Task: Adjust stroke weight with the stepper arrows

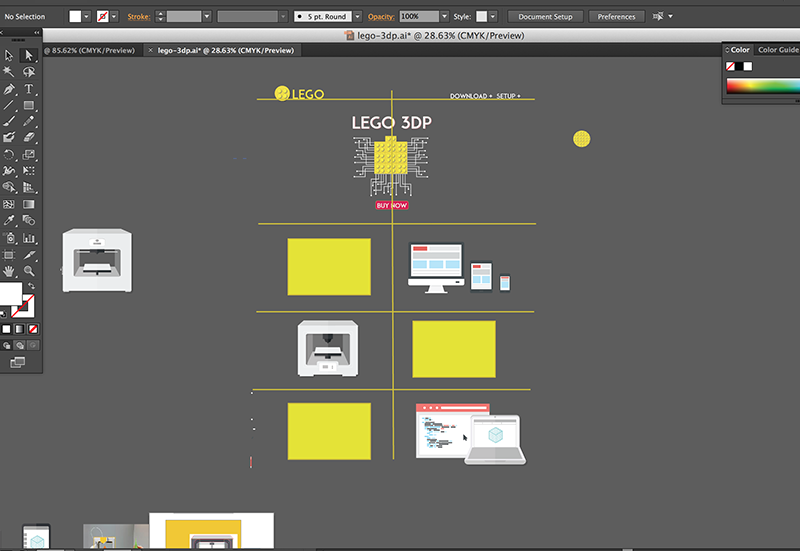Action: click(160, 16)
